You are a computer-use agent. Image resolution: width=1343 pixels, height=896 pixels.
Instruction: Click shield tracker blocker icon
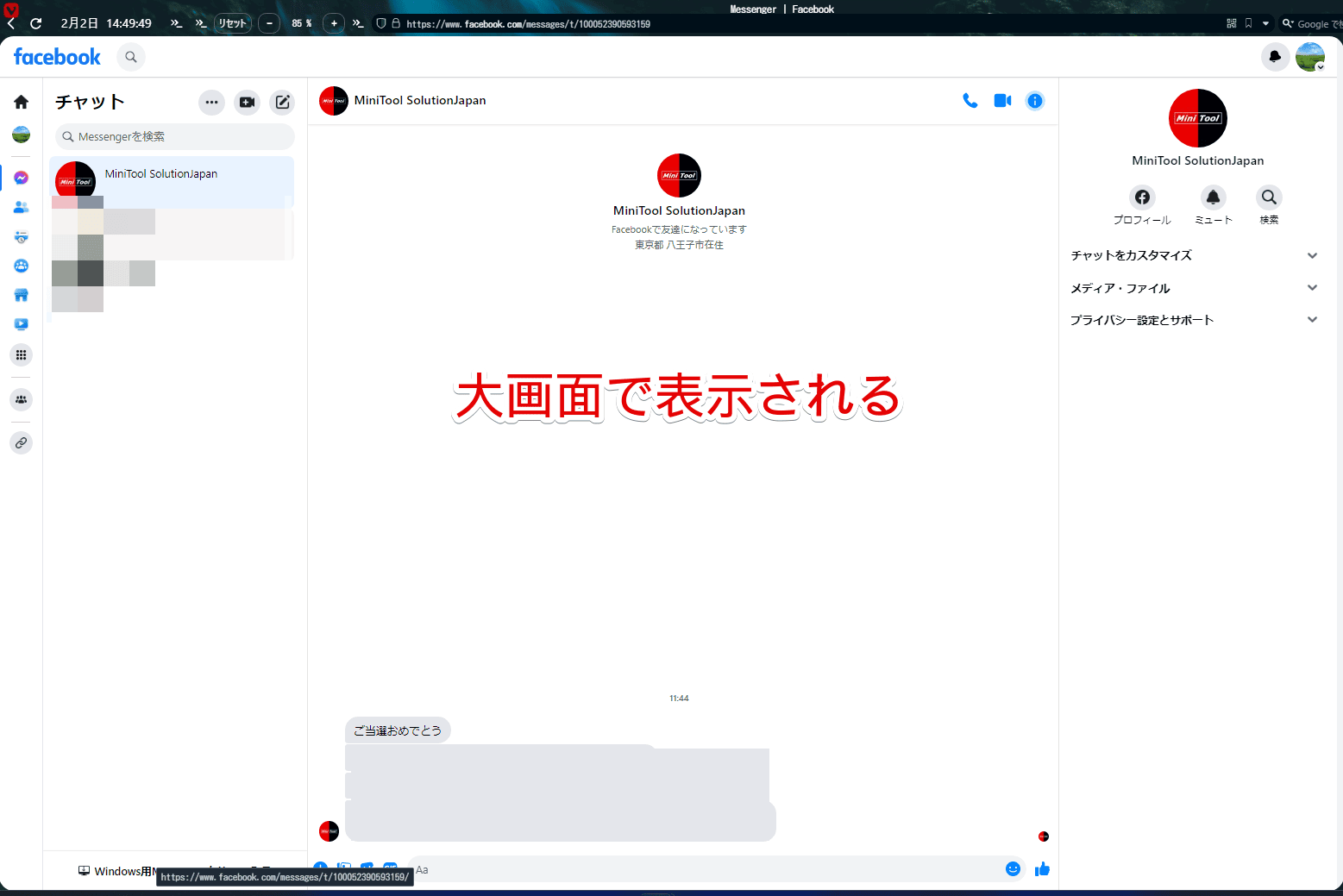pos(381,23)
